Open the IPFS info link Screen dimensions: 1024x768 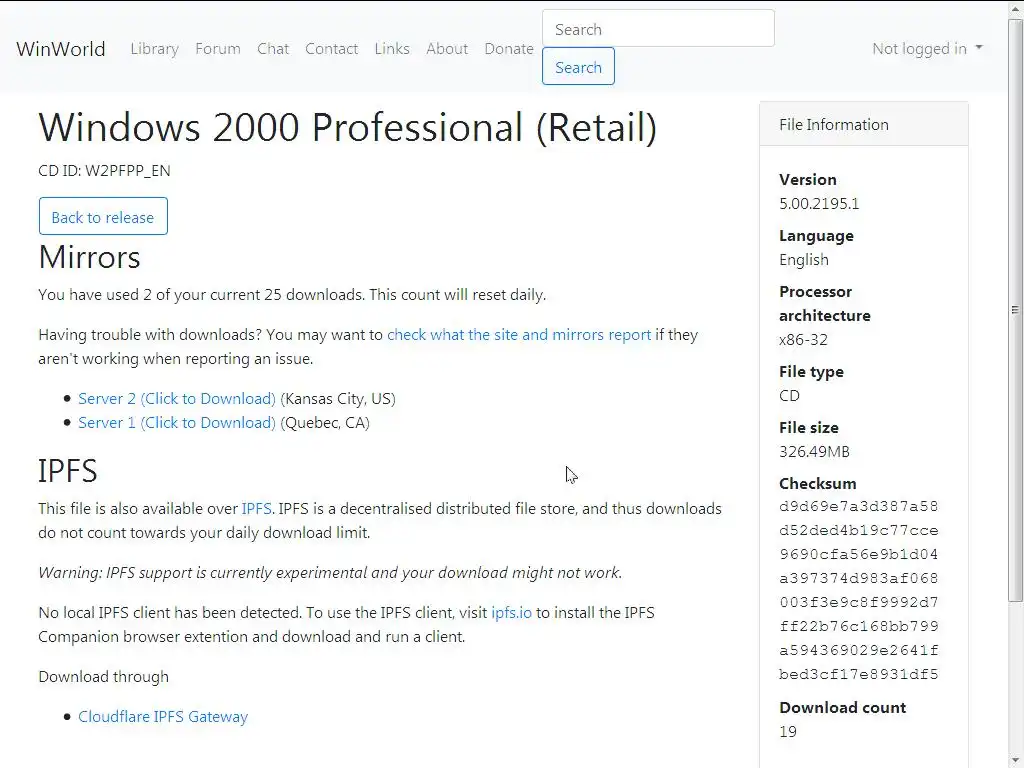(x=256, y=509)
